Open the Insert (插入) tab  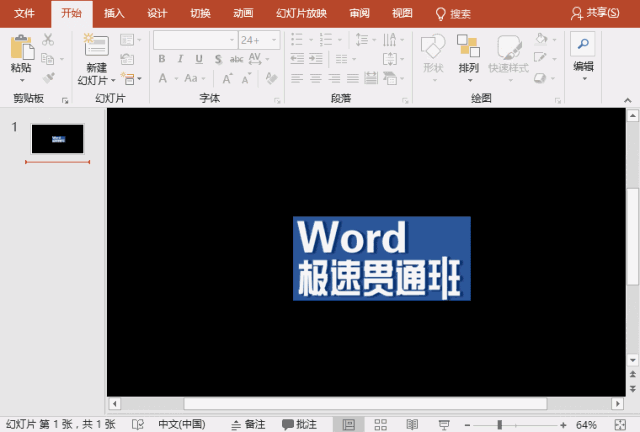pos(114,13)
